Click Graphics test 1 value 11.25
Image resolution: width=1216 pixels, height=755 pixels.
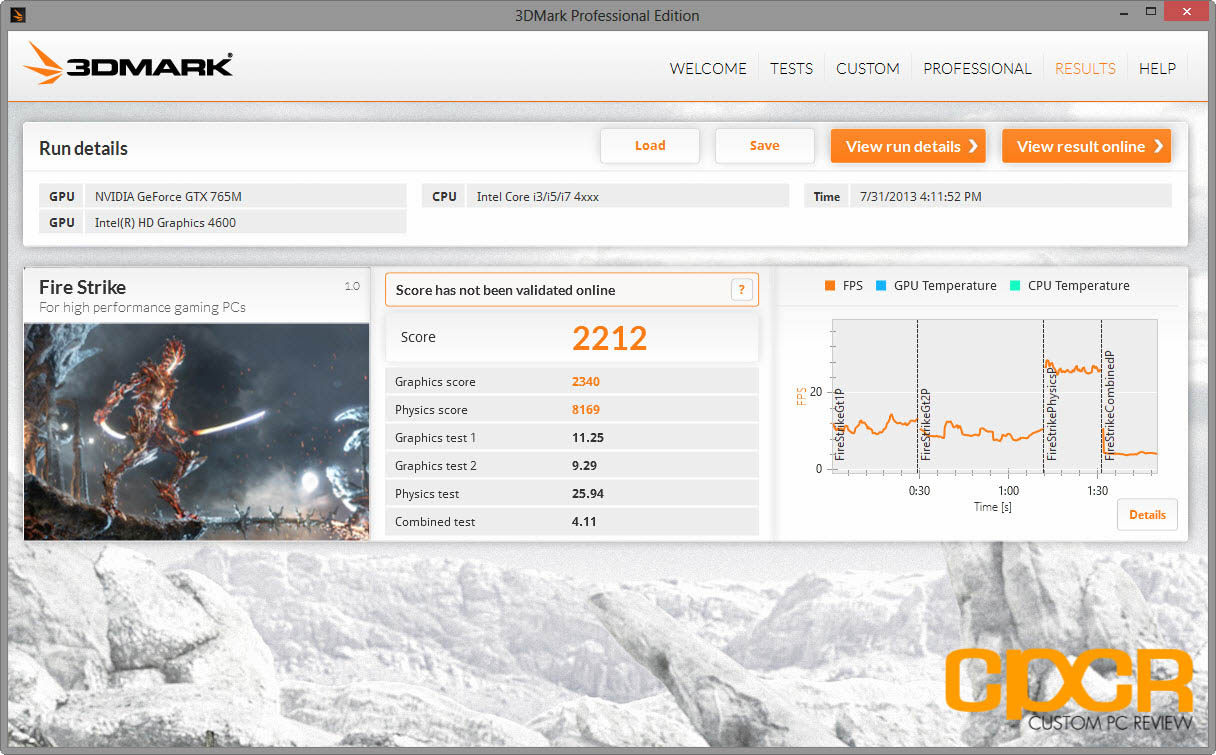pyautogui.click(x=588, y=438)
